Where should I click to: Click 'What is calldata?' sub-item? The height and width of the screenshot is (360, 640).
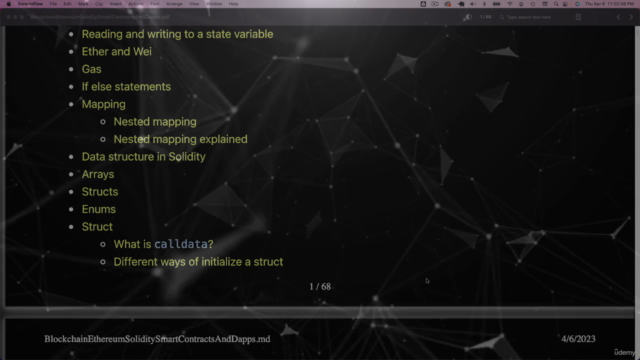coord(163,244)
